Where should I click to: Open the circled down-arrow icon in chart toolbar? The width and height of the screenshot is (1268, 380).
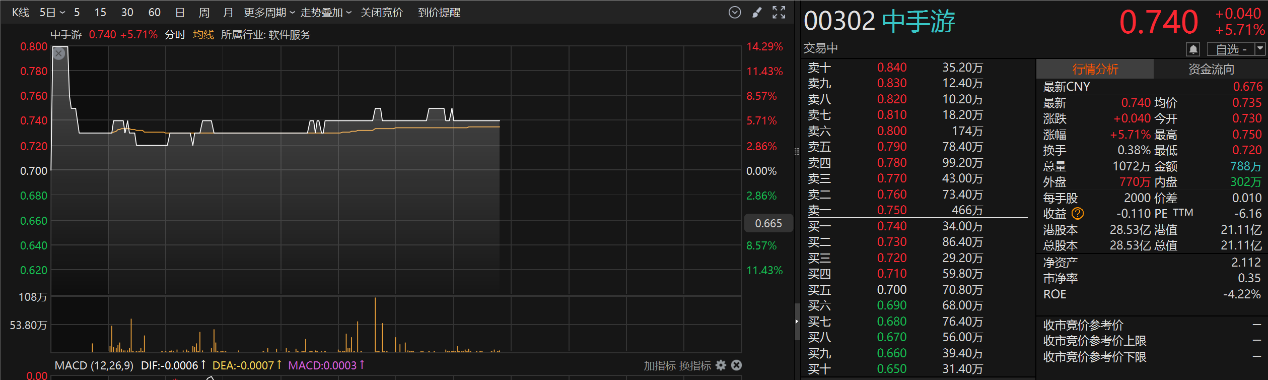[x=736, y=12]
